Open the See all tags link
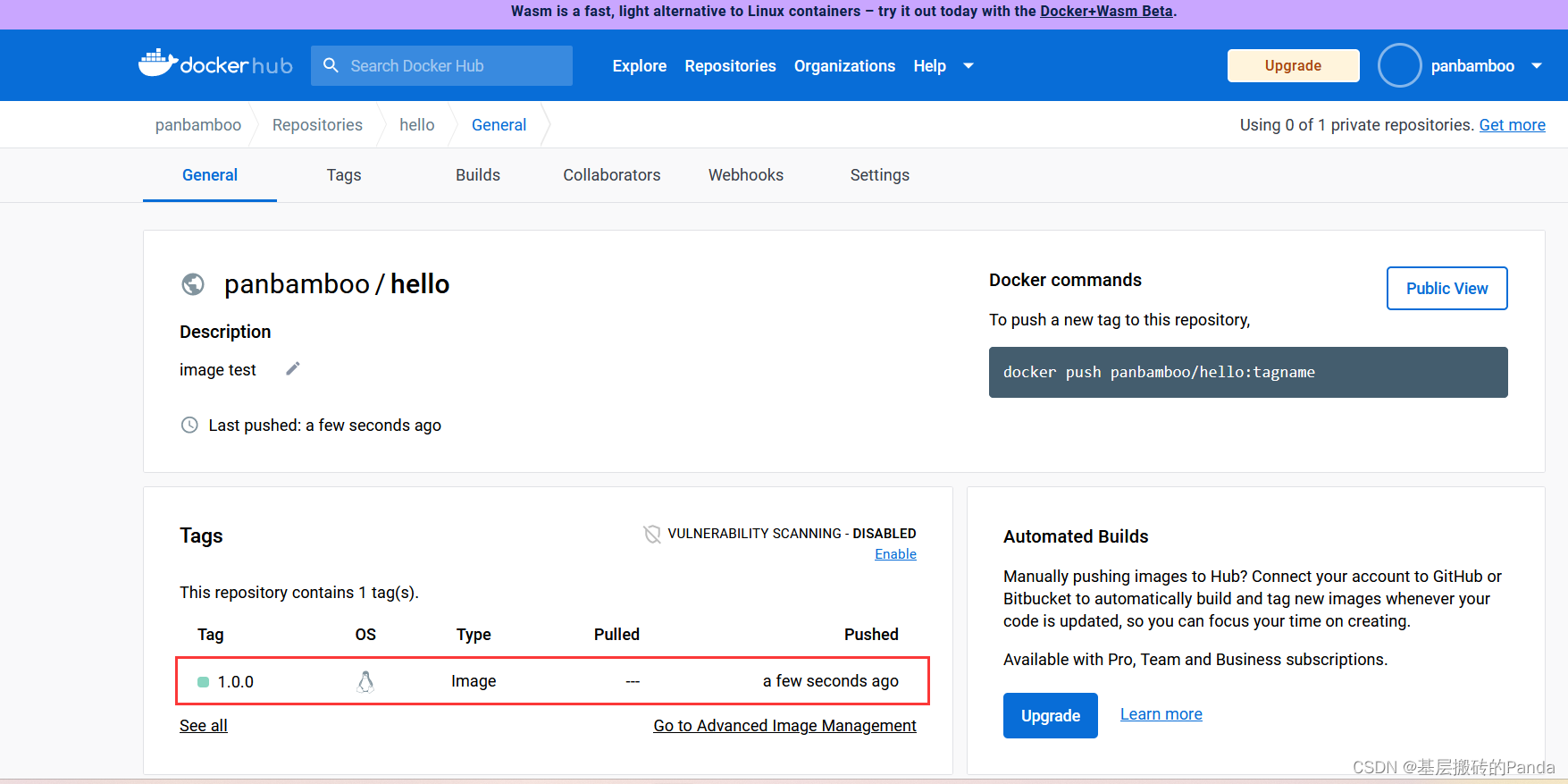The height and width of the screenshot is (784, 1568). click(x=204, y=726)
